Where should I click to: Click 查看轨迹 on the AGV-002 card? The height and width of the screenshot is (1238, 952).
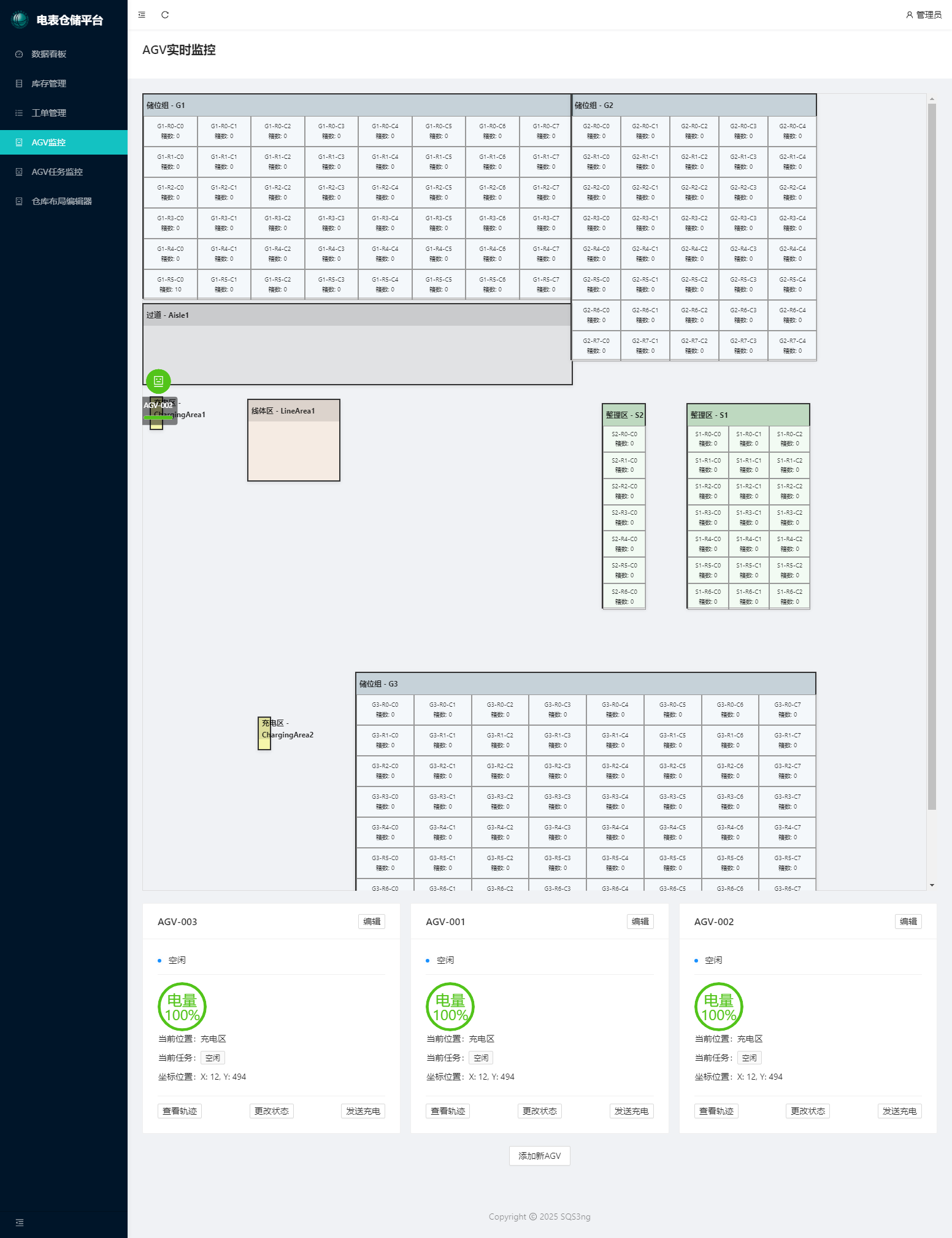point(716,1111)
